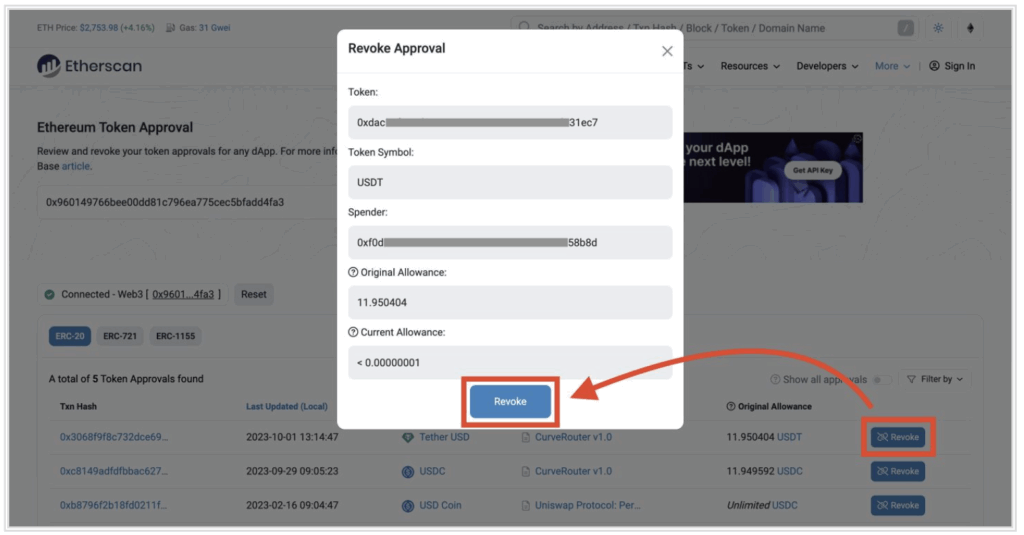Open the Filter by dropdown
1024x535 pixels.
pyautogui.click(x=935, y=380)
